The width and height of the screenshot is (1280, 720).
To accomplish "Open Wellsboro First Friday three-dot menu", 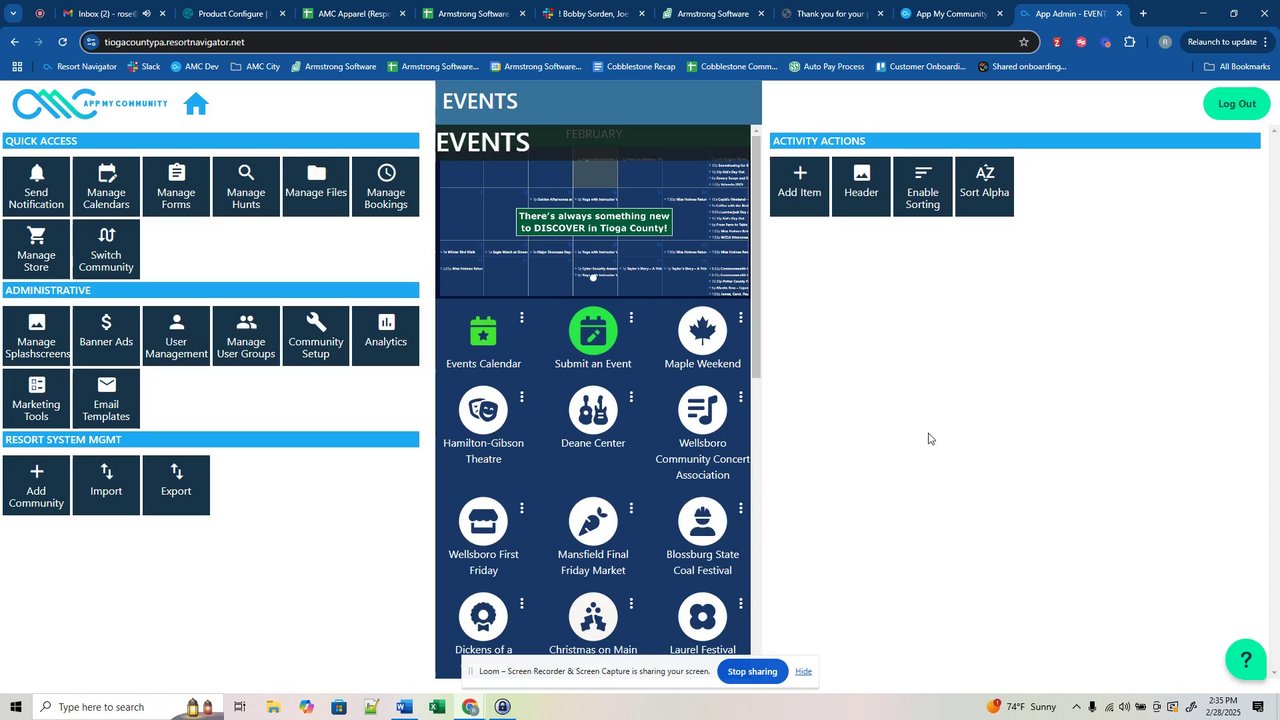I will 522,508.
